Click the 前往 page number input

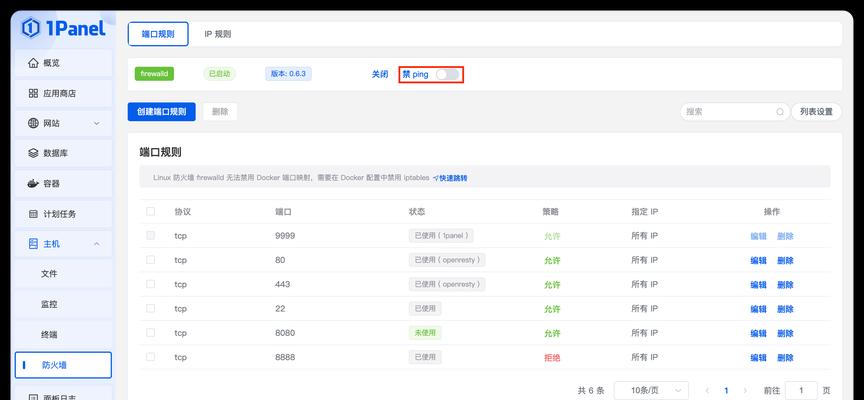coord(801,390)
